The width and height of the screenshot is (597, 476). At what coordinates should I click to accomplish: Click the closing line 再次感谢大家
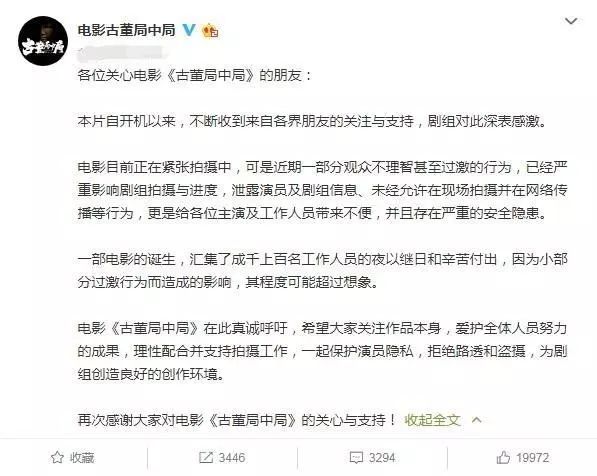tap(237, 420)
